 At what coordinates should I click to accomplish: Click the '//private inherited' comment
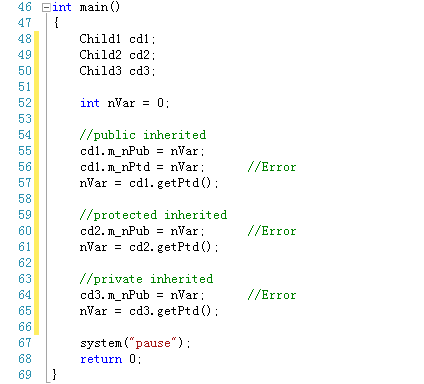tap(146, 279)
